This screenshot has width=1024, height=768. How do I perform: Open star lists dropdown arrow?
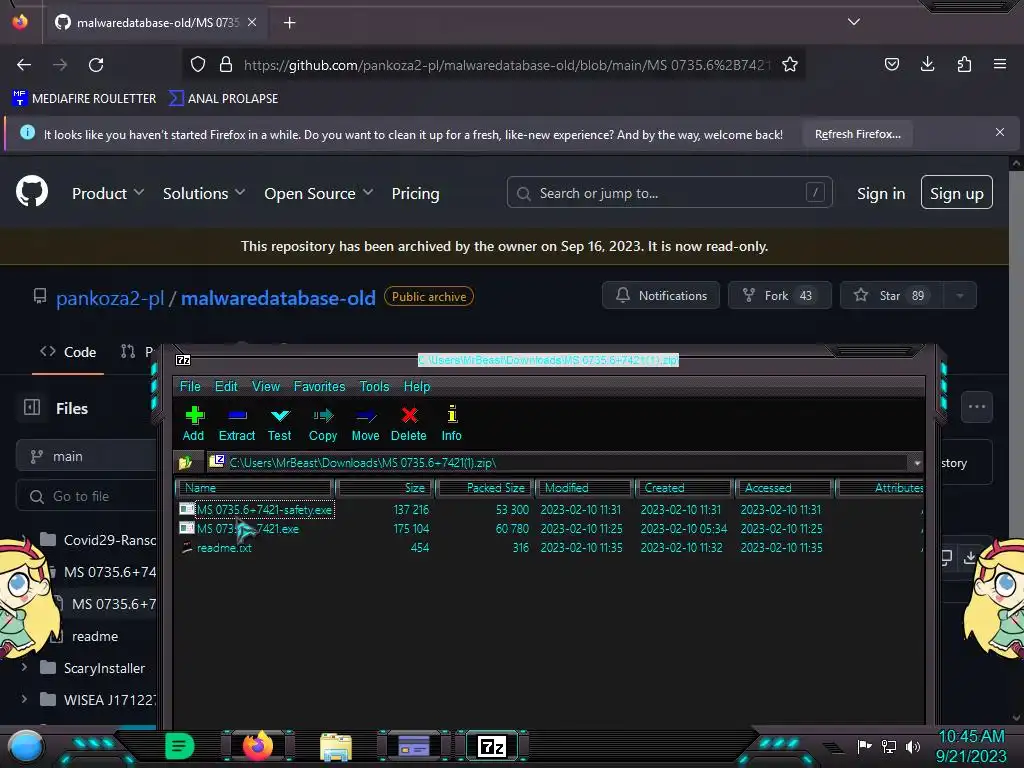(960, 296)
